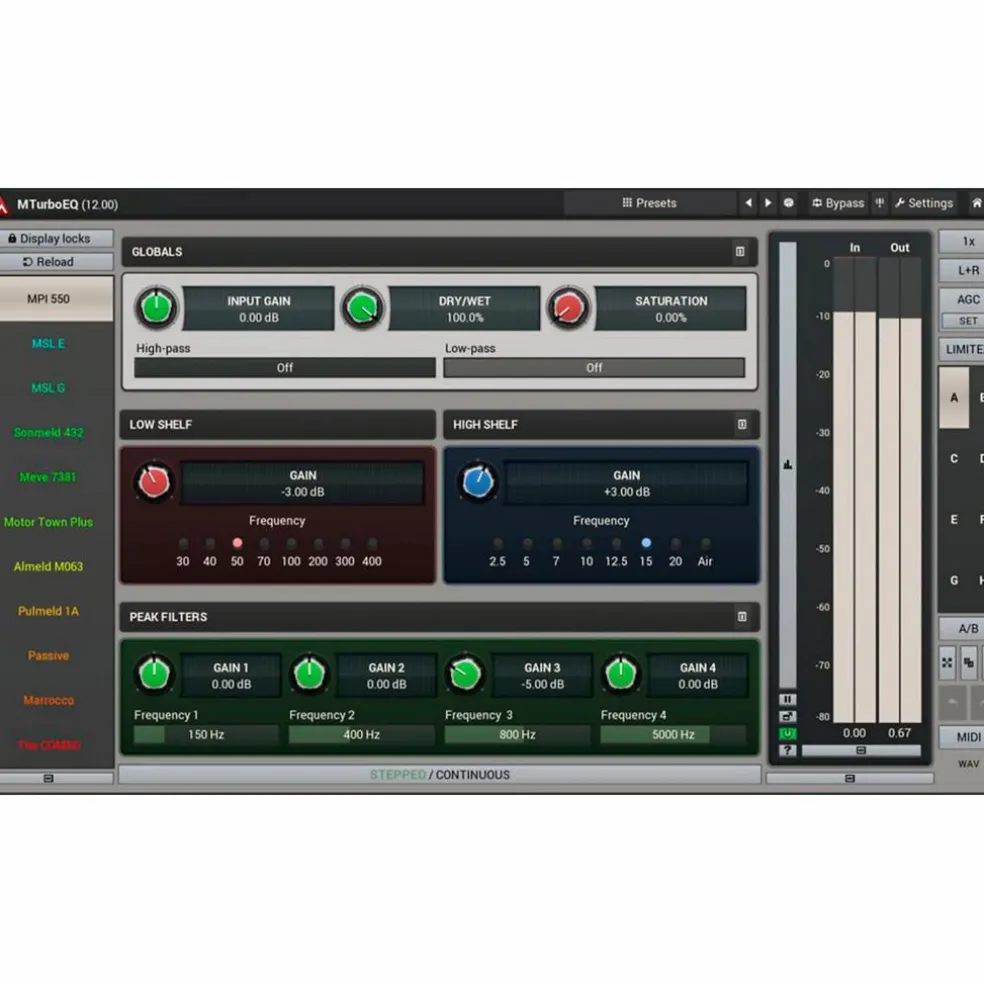Select the Motor Town Plus device

tap(48, 521)
